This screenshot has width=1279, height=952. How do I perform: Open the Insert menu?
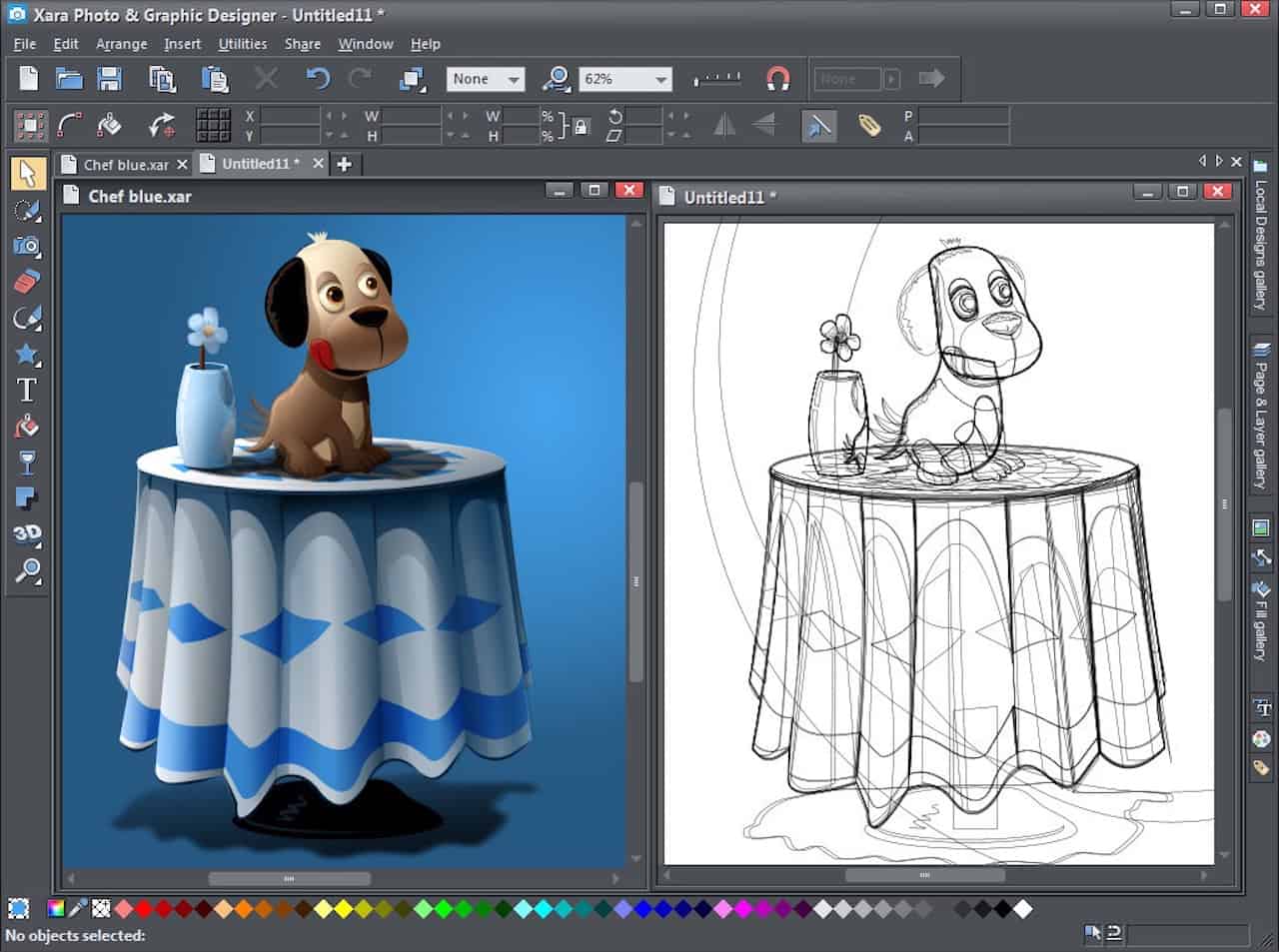click(x=182, y=44)
